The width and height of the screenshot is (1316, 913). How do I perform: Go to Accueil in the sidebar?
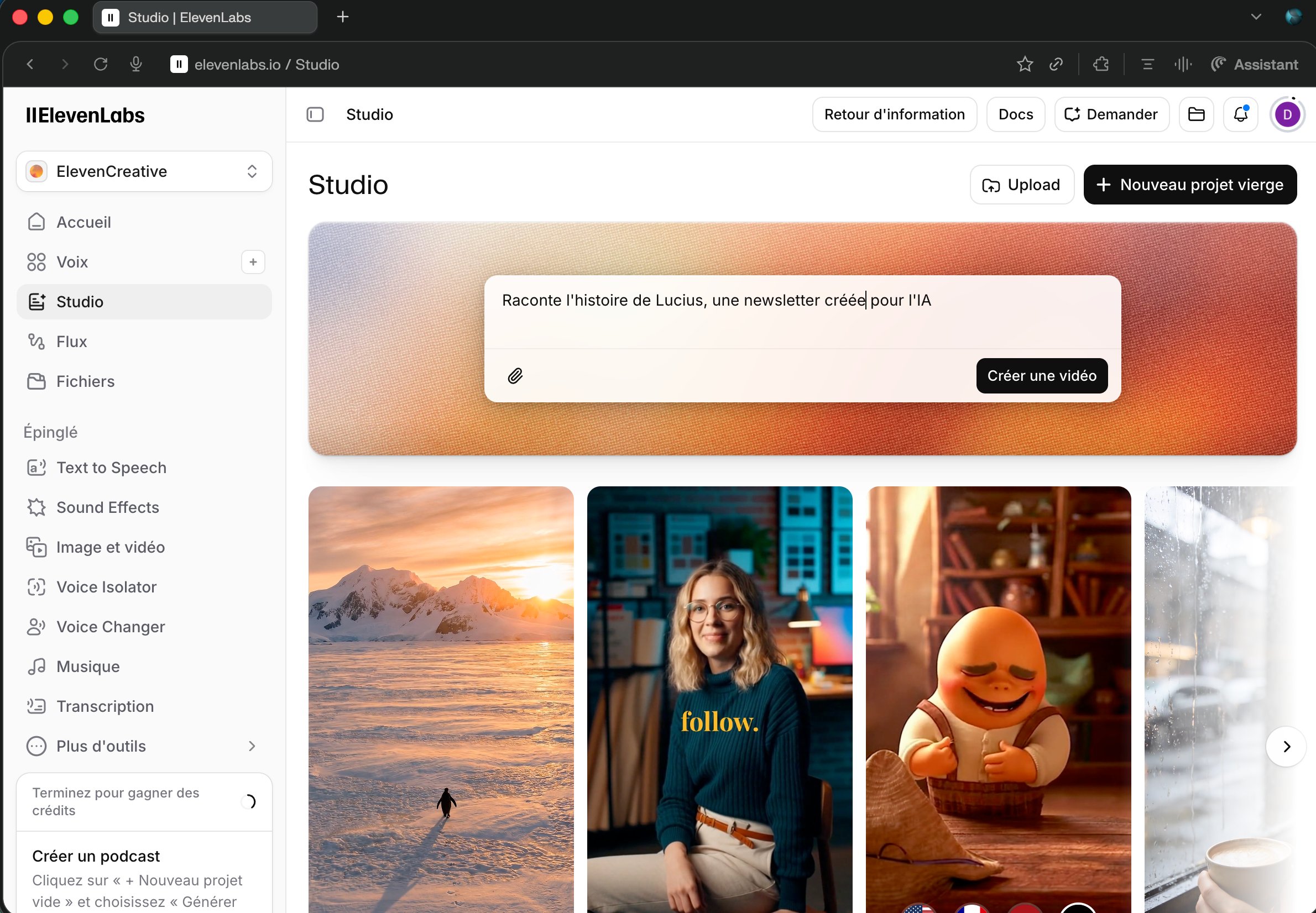click(144, 222)
